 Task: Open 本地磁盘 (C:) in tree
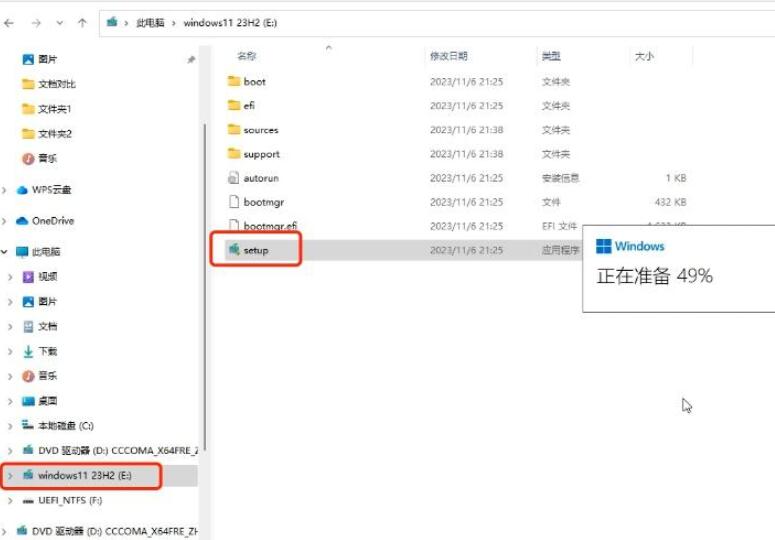[x=66, y=425]
